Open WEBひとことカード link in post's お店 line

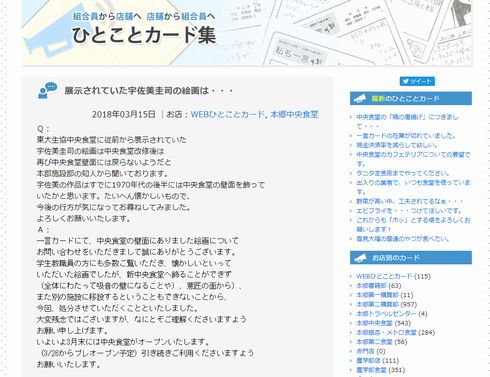pos(228,114)
